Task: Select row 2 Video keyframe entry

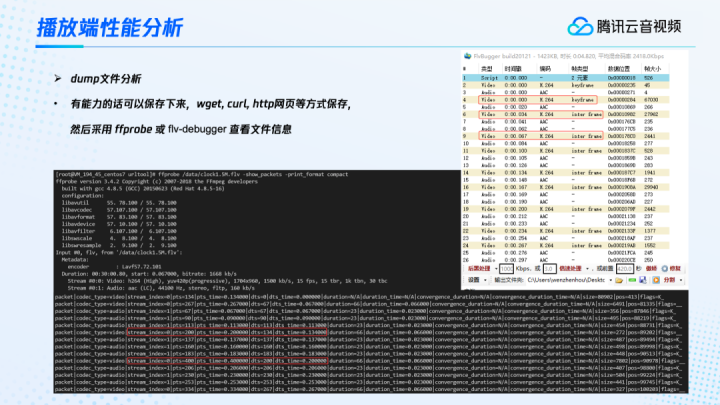Action: pyautogui.click(x=565, y=85)
